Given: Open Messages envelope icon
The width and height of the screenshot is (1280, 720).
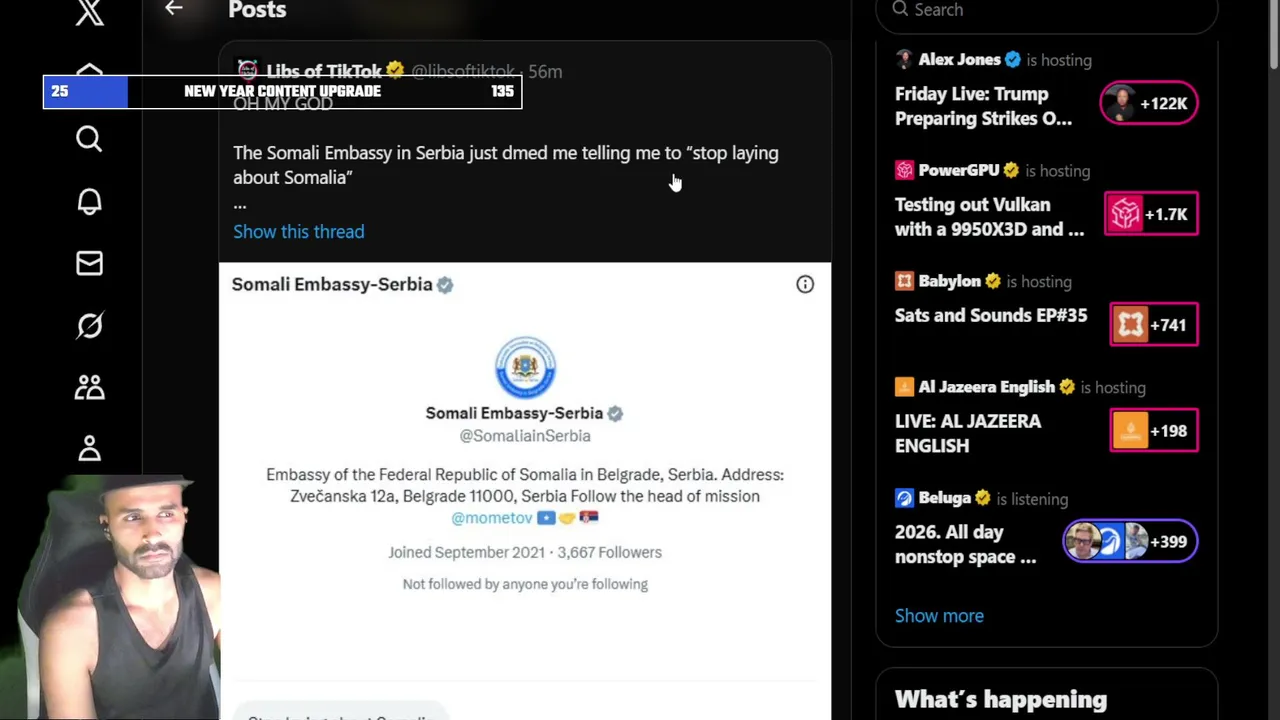Looking at the screenshot, I should point(89,264).
